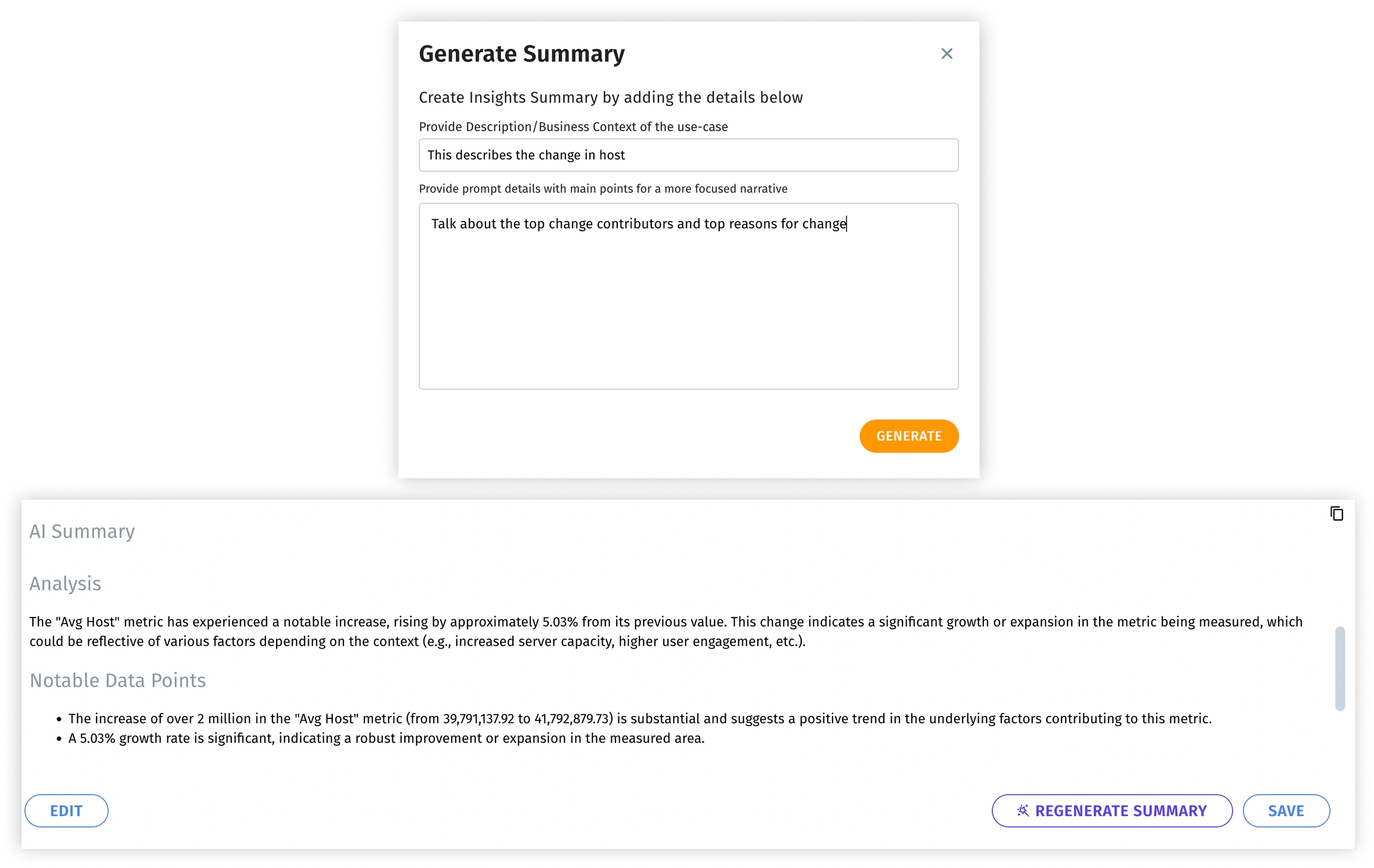Image resolution: width=1374 pixels, height=868 pixels.
Task: Click the bullet about 5.03% growth rate
Action: 386,738
